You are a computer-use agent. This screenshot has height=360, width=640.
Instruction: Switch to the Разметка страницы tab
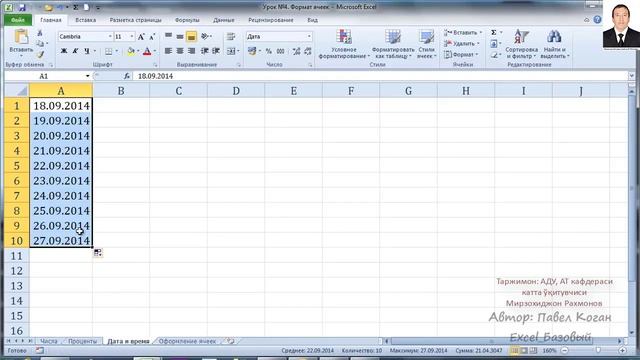tap(136, 20)
